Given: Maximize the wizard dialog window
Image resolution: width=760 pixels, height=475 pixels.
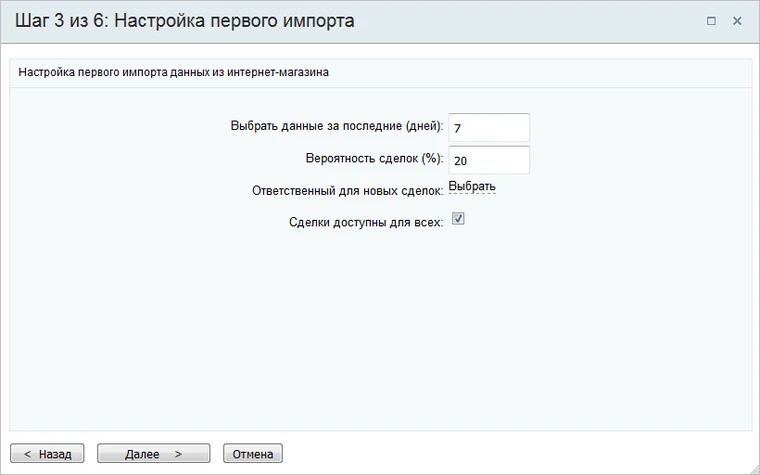Looking at the screenshot, I should [711, 21].
